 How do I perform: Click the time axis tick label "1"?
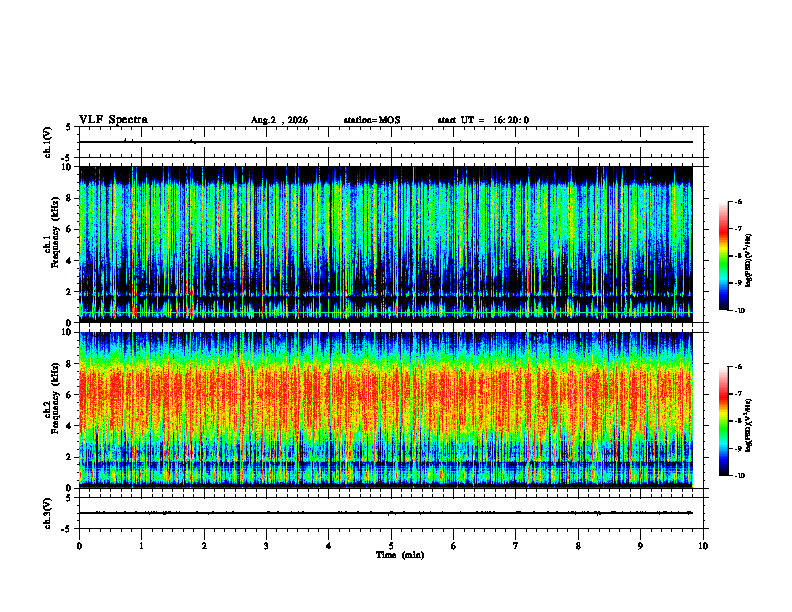coord(141,546)
